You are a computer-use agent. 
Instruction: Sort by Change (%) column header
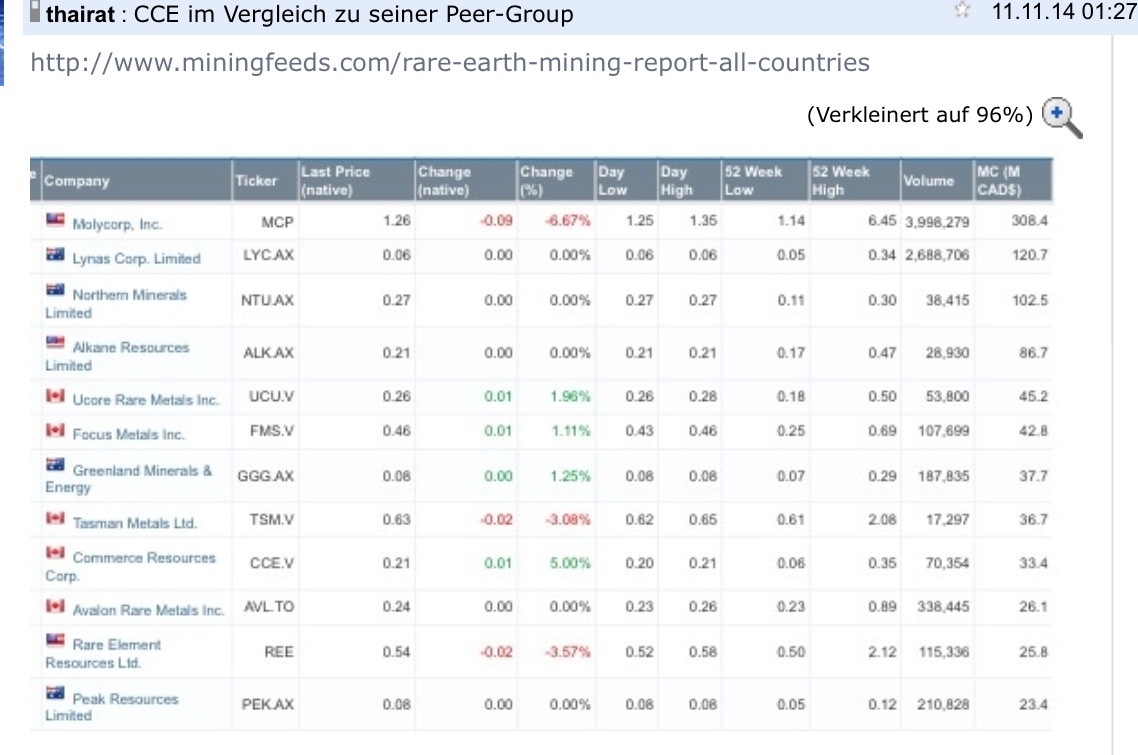click(545, 180)
